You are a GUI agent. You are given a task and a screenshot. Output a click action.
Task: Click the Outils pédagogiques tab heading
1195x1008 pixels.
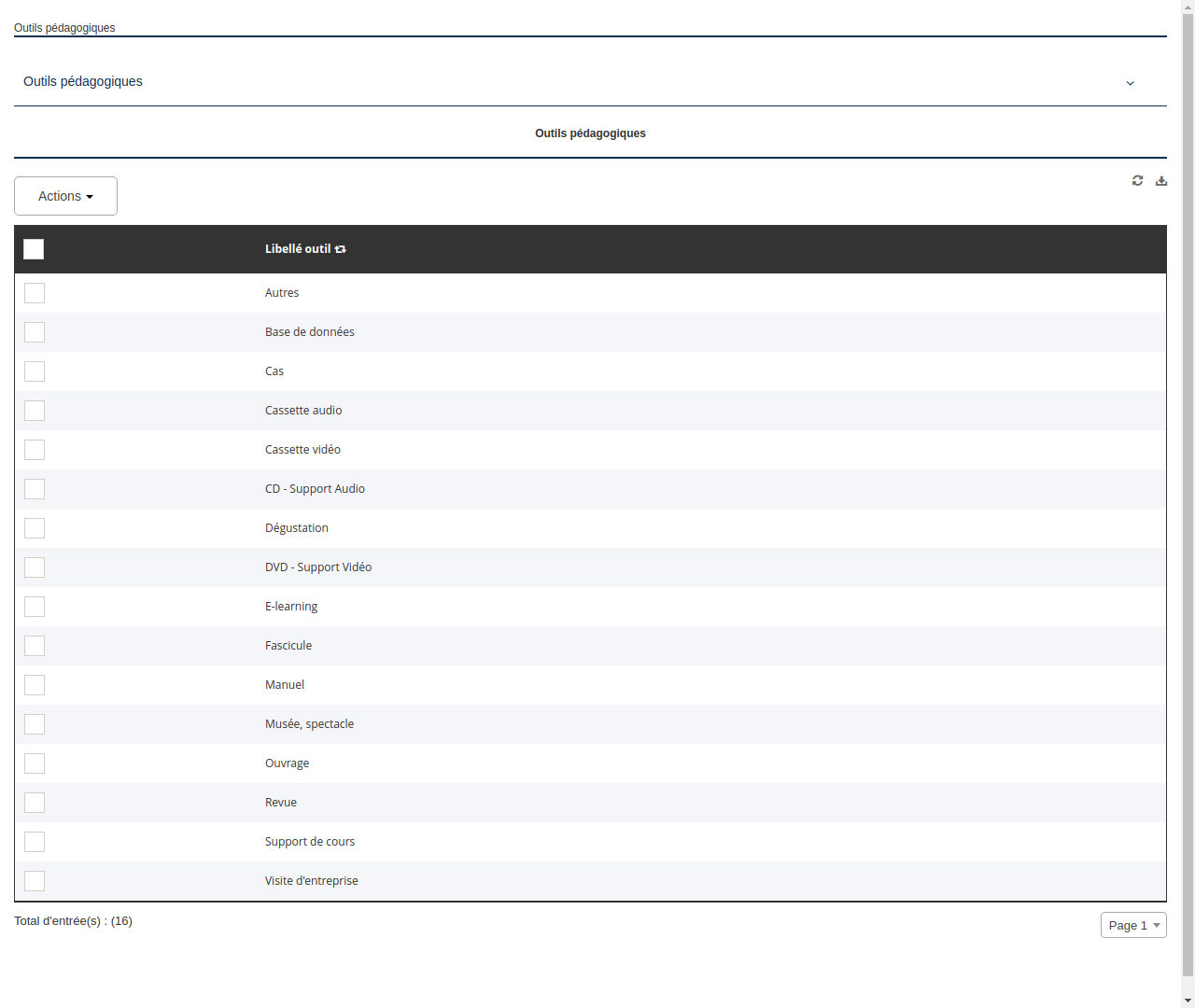[x=590, y=133]
